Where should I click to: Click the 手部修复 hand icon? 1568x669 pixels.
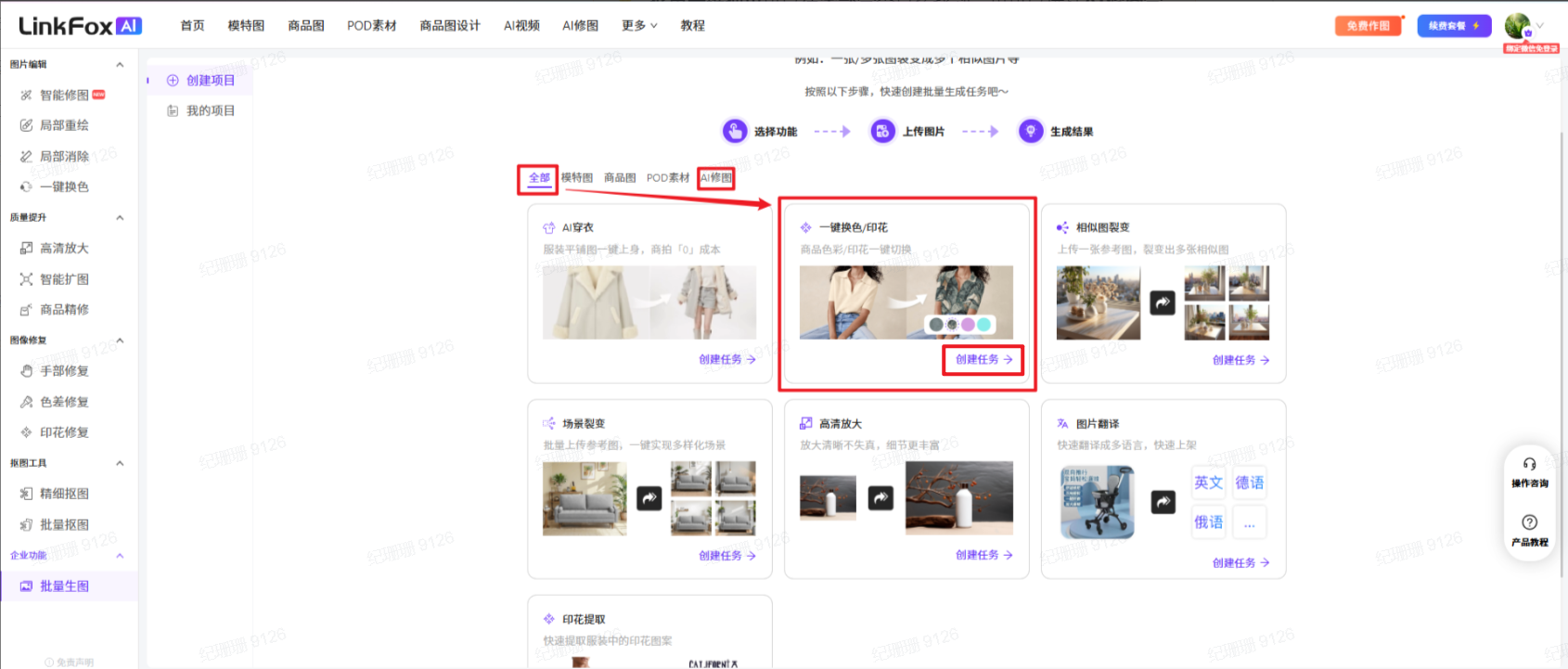pyautogui.click(x=26, y=371)
